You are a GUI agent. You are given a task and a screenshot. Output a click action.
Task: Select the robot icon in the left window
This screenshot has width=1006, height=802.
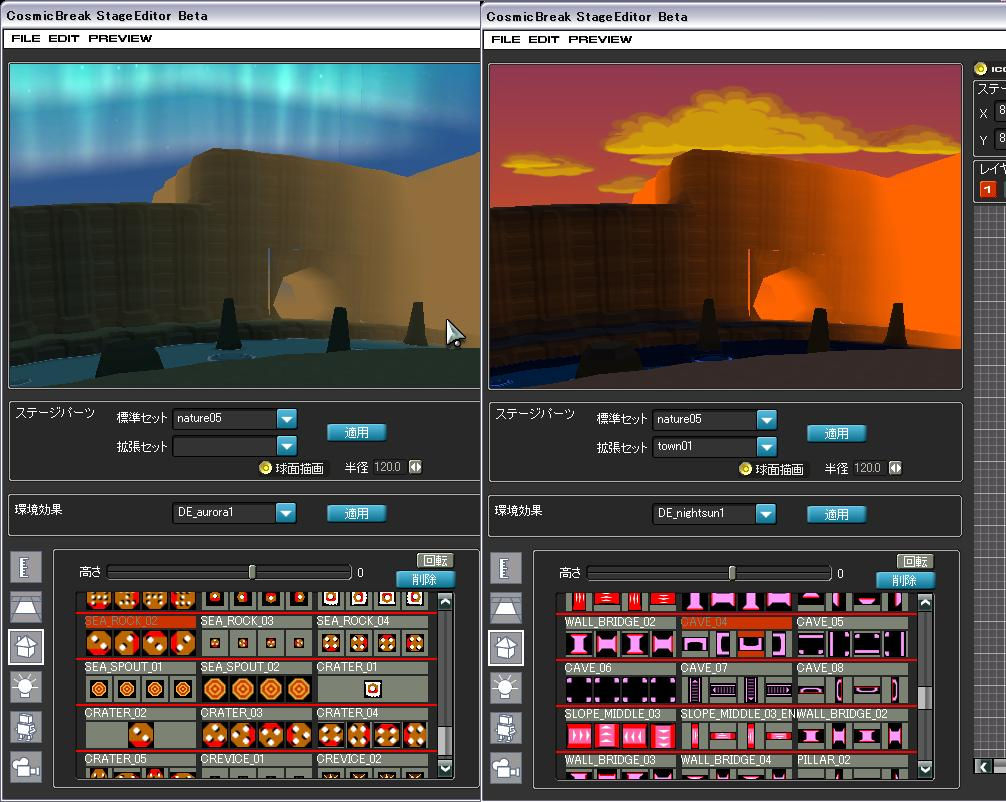[x=26, y=727]
